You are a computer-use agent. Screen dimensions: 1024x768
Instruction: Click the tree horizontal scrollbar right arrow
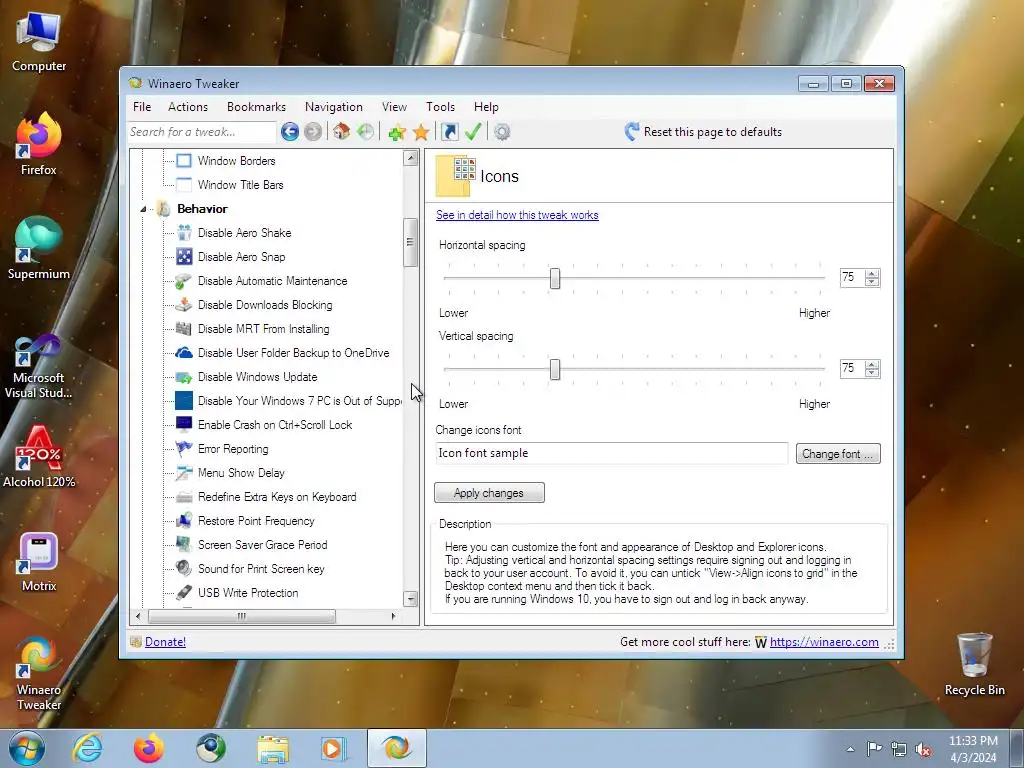pos(393,616)
